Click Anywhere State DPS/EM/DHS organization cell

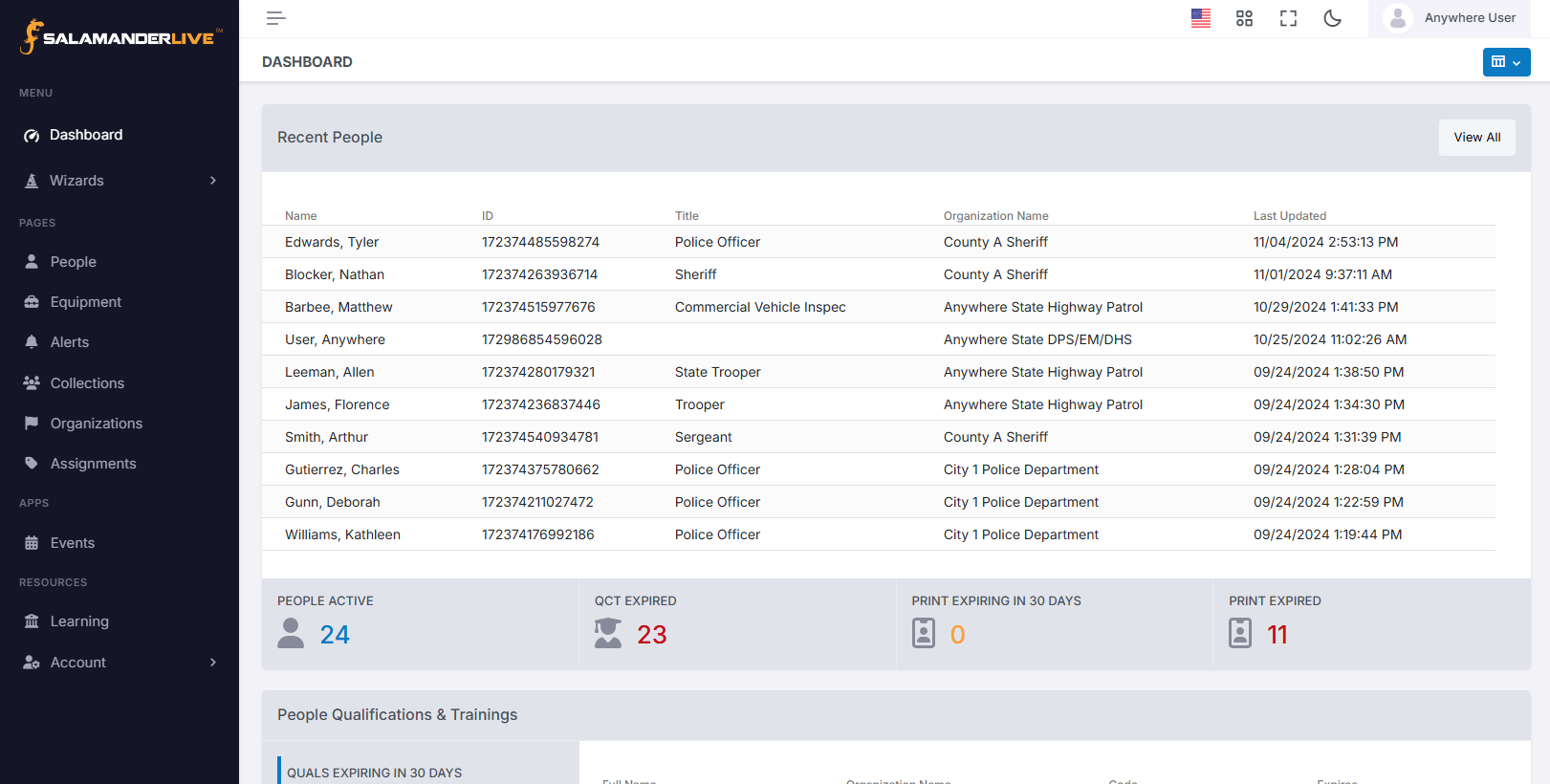1037,339
